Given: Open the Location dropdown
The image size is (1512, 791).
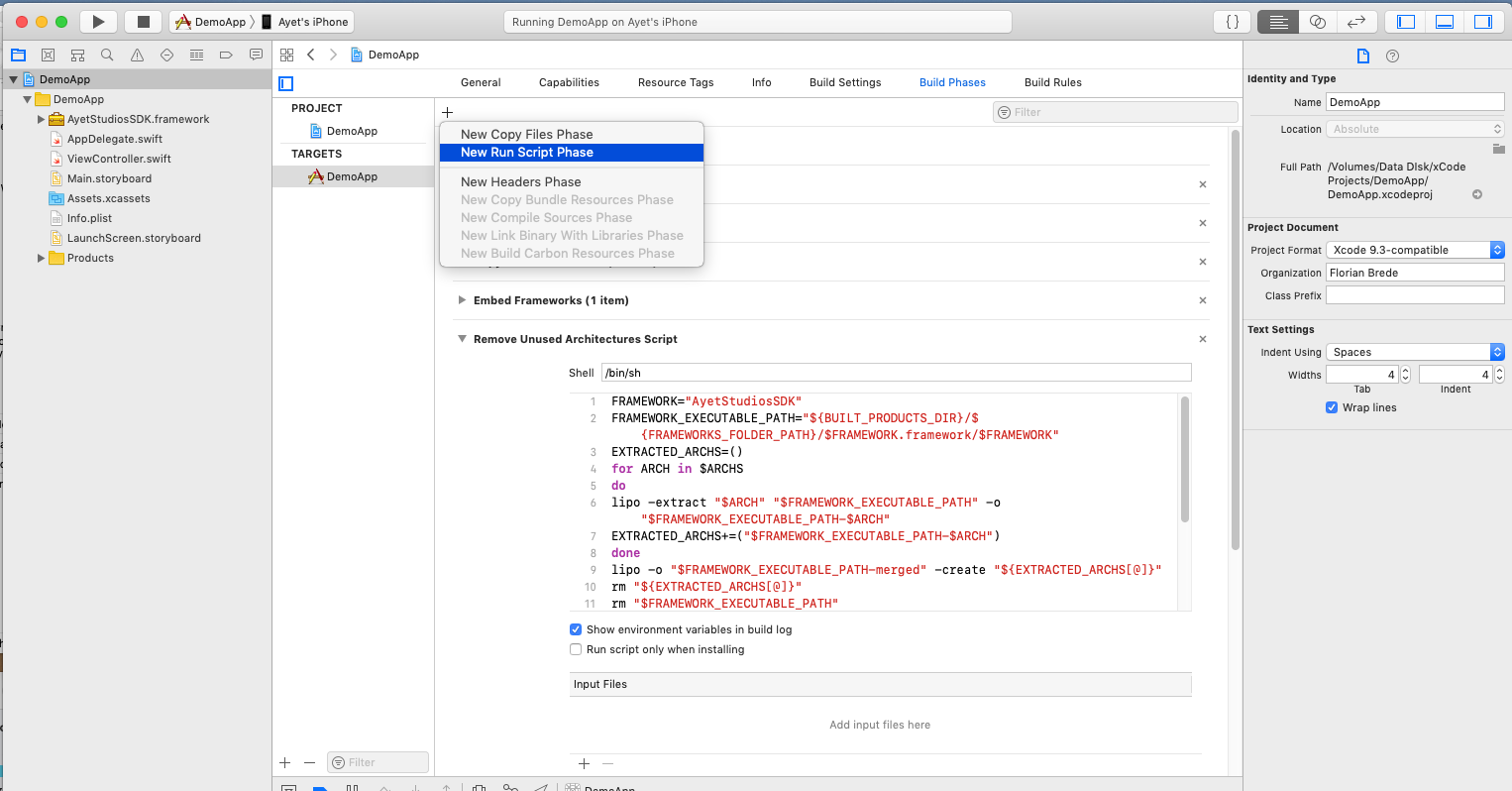Looking at the screenshot, I should click(1415, 129).
